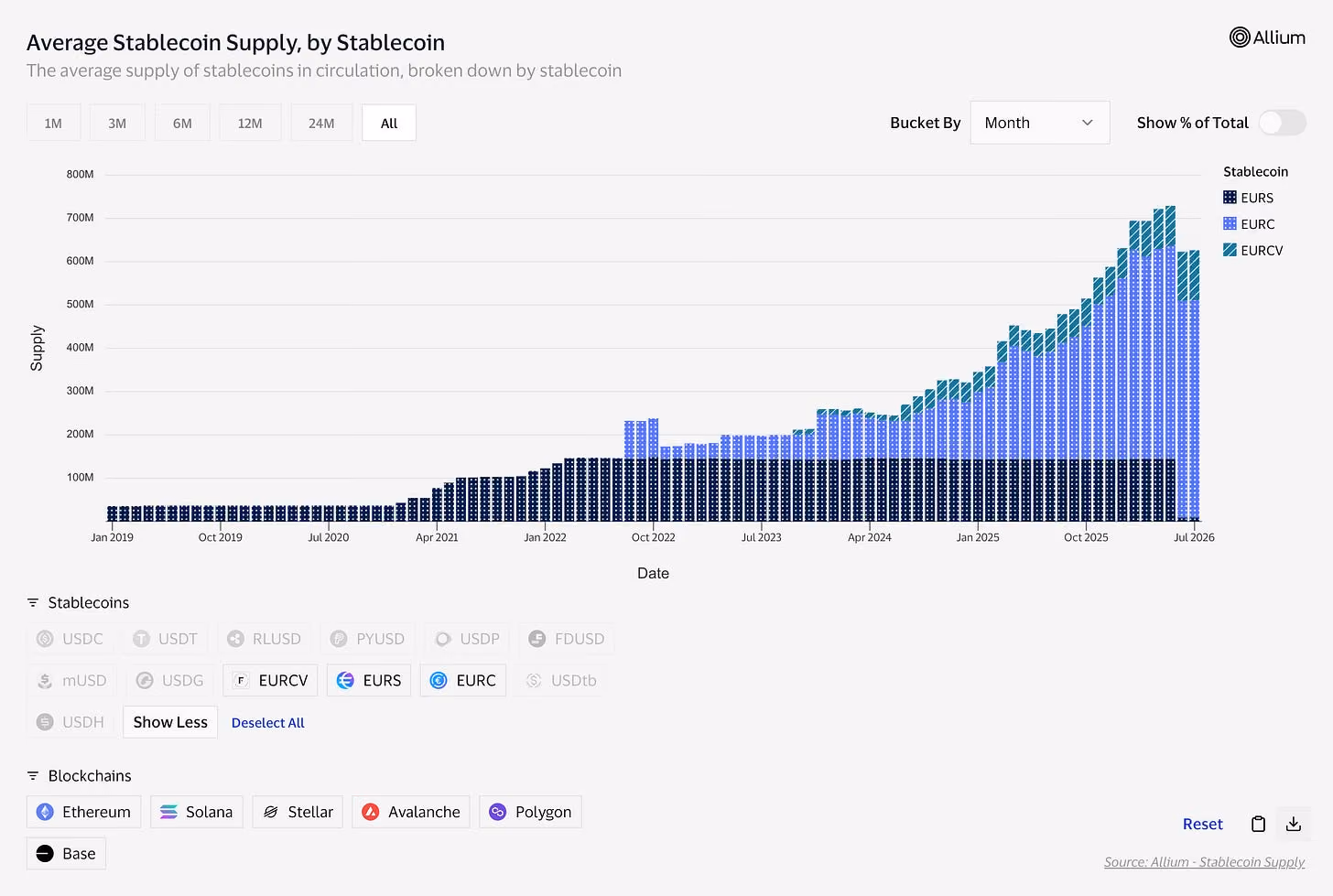
Task: Click the Reset link
Action: pos(1203,824)
